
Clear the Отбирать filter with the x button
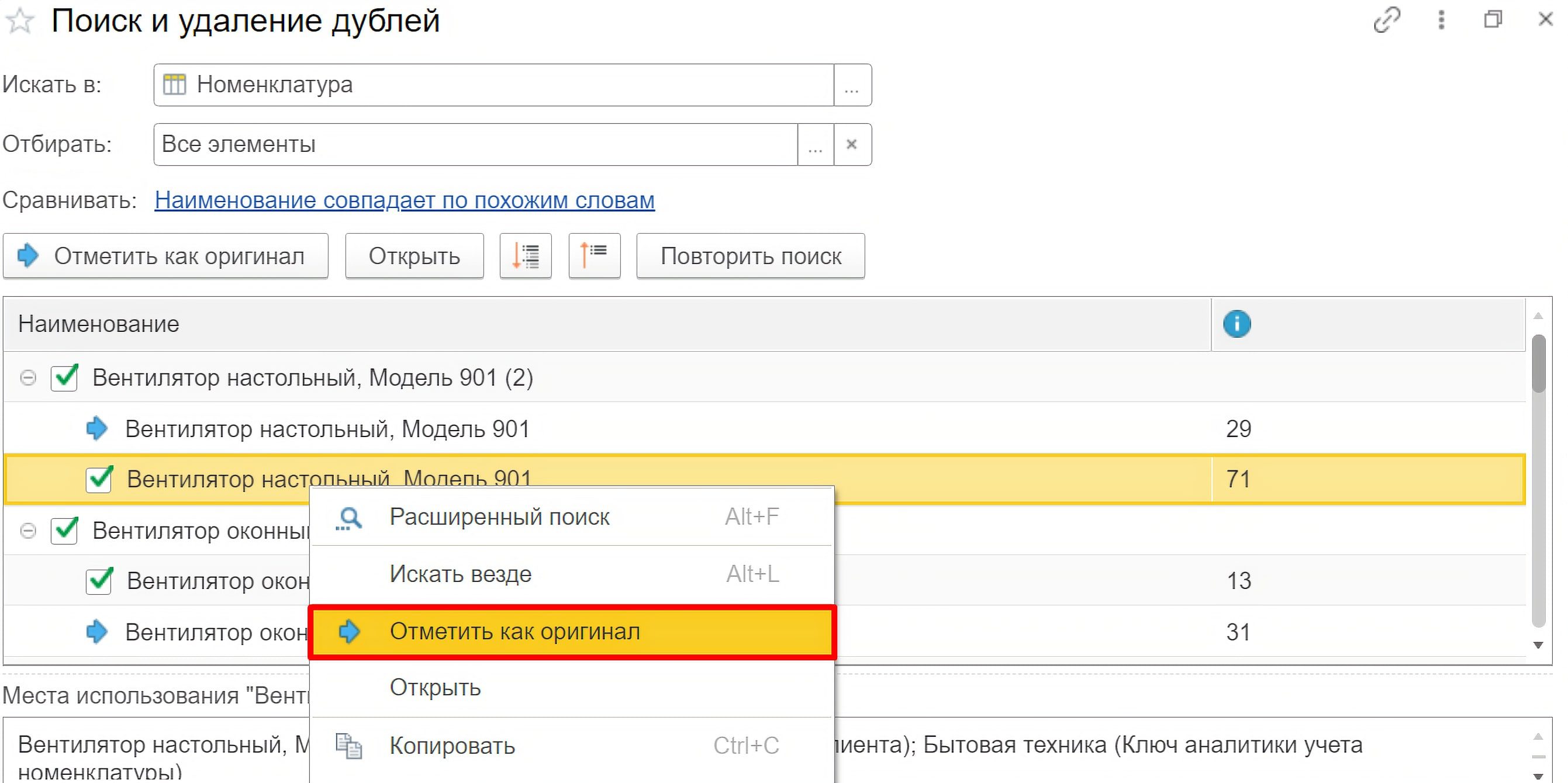852,145
